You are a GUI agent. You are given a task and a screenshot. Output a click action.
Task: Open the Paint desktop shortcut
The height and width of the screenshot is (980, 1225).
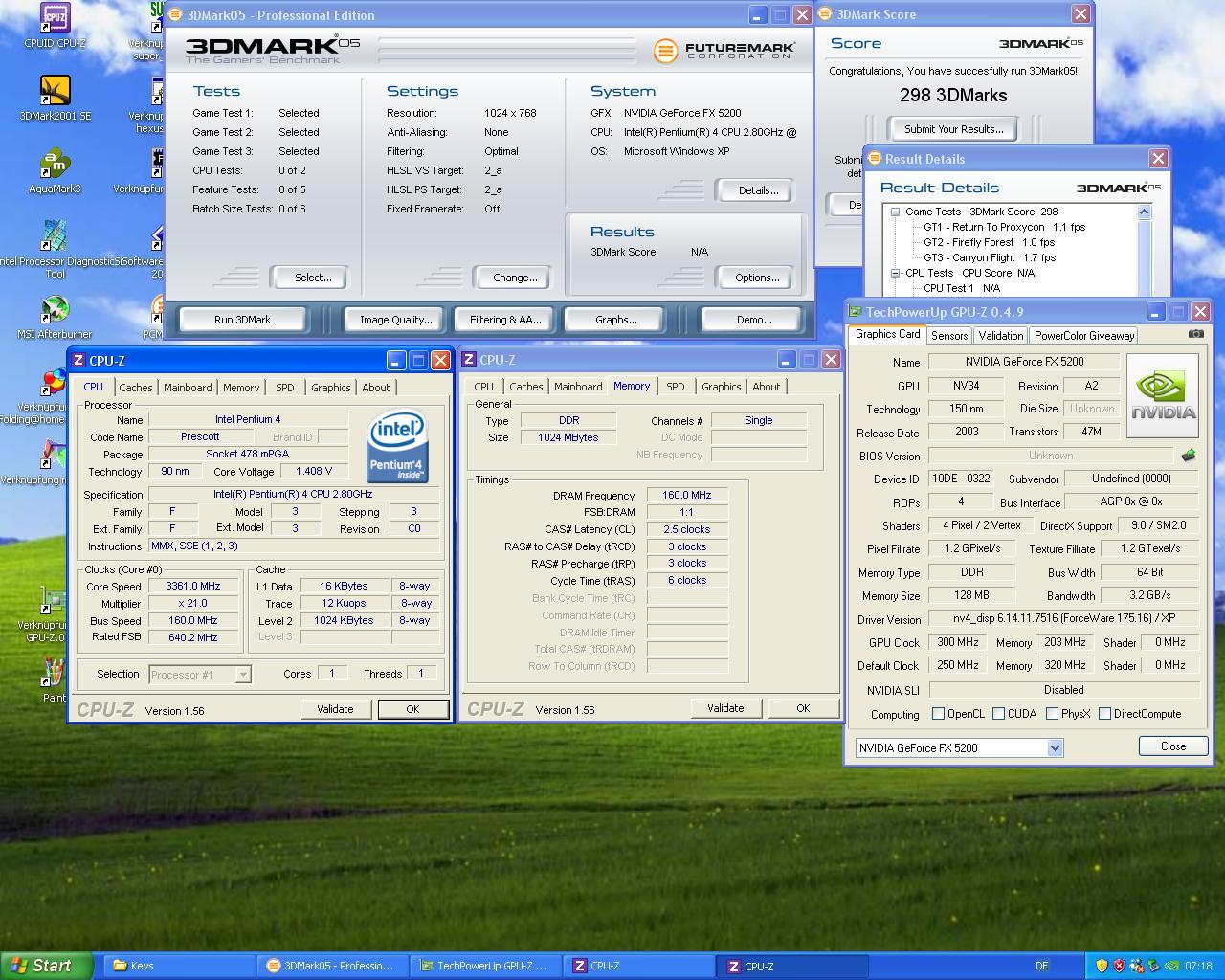(x=55, y=680)
